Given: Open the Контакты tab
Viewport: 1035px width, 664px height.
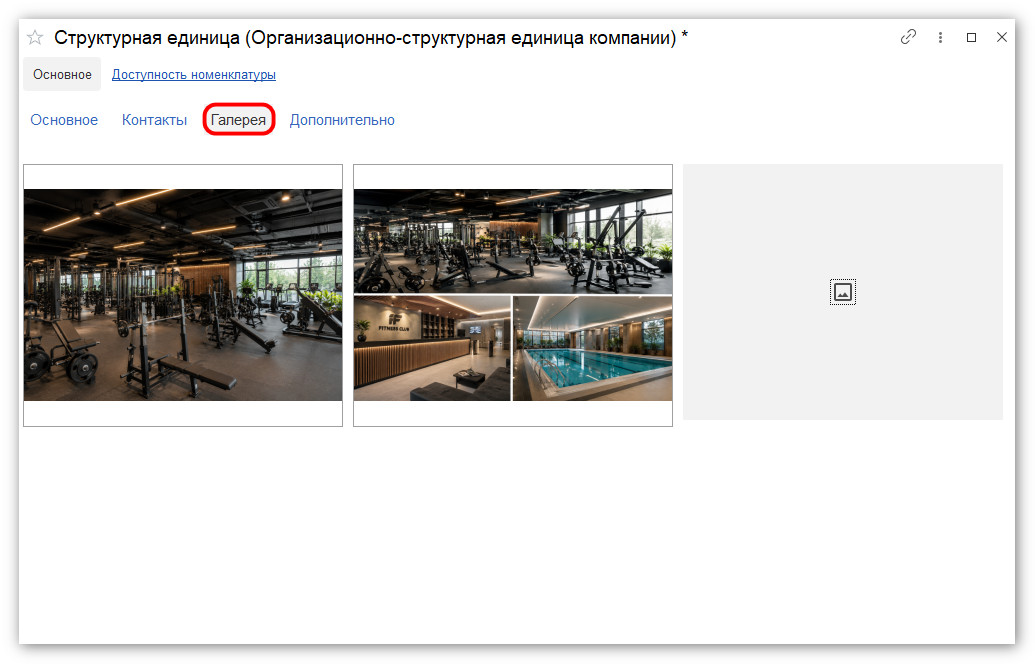Looking at the screenshot, I should tap(154, 120).
